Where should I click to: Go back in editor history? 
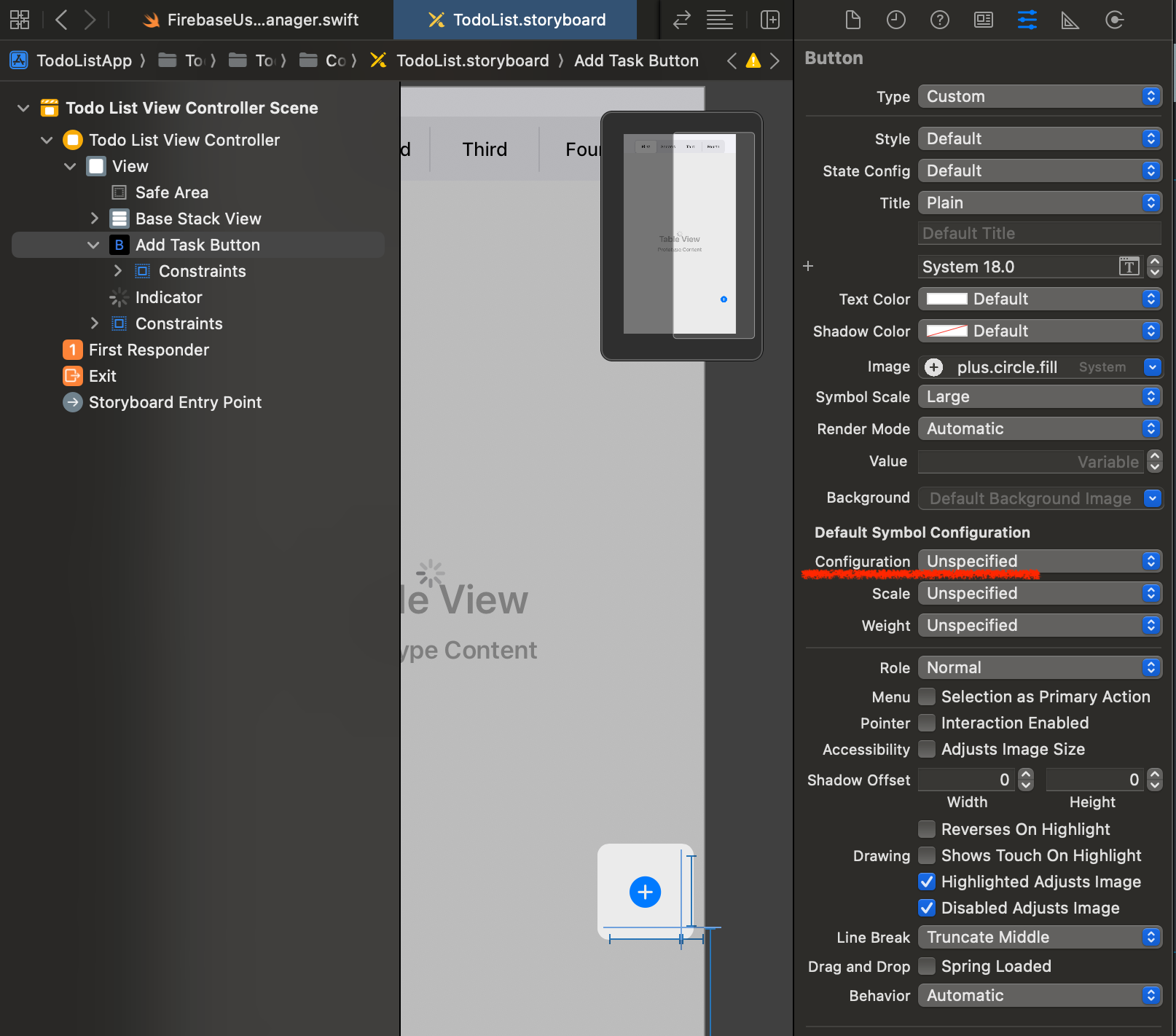tap(61, 20)
